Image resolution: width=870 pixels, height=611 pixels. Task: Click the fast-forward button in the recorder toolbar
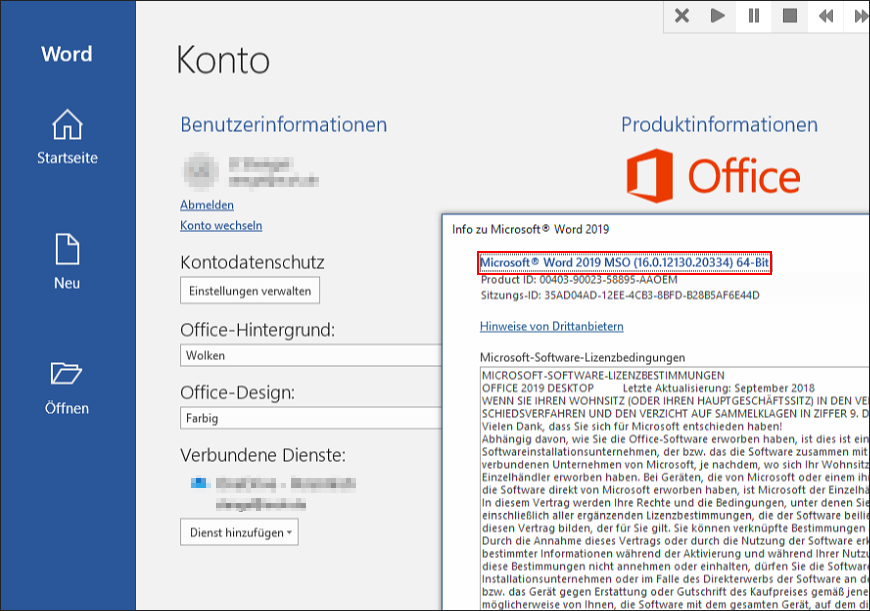point(858,15)
